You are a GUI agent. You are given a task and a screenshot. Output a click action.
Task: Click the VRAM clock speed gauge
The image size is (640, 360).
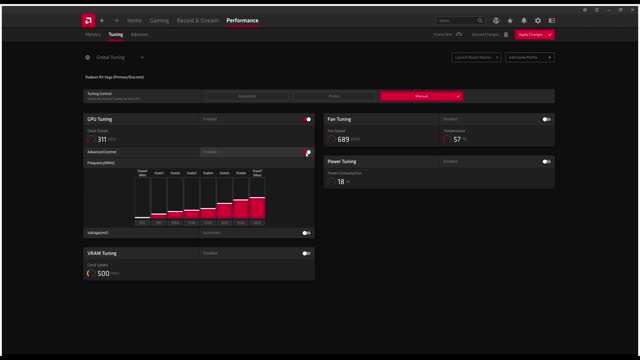[91, 273]
